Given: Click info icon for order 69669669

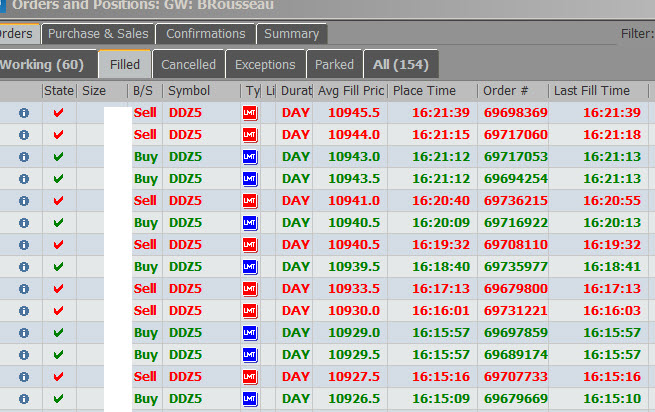Looking at the screenshot, I should click(x=23, y=399).
